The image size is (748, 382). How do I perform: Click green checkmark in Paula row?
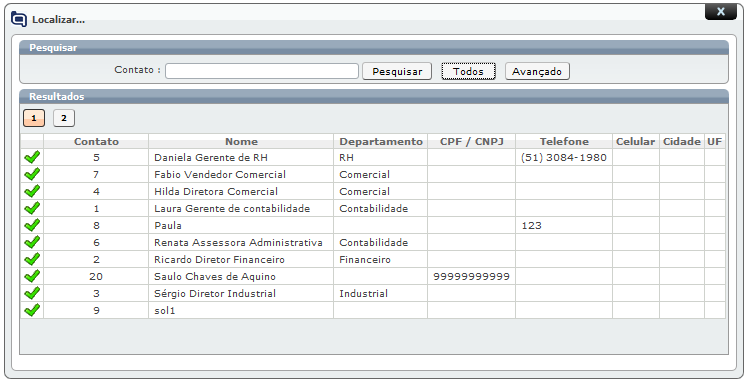pos(32,225)
